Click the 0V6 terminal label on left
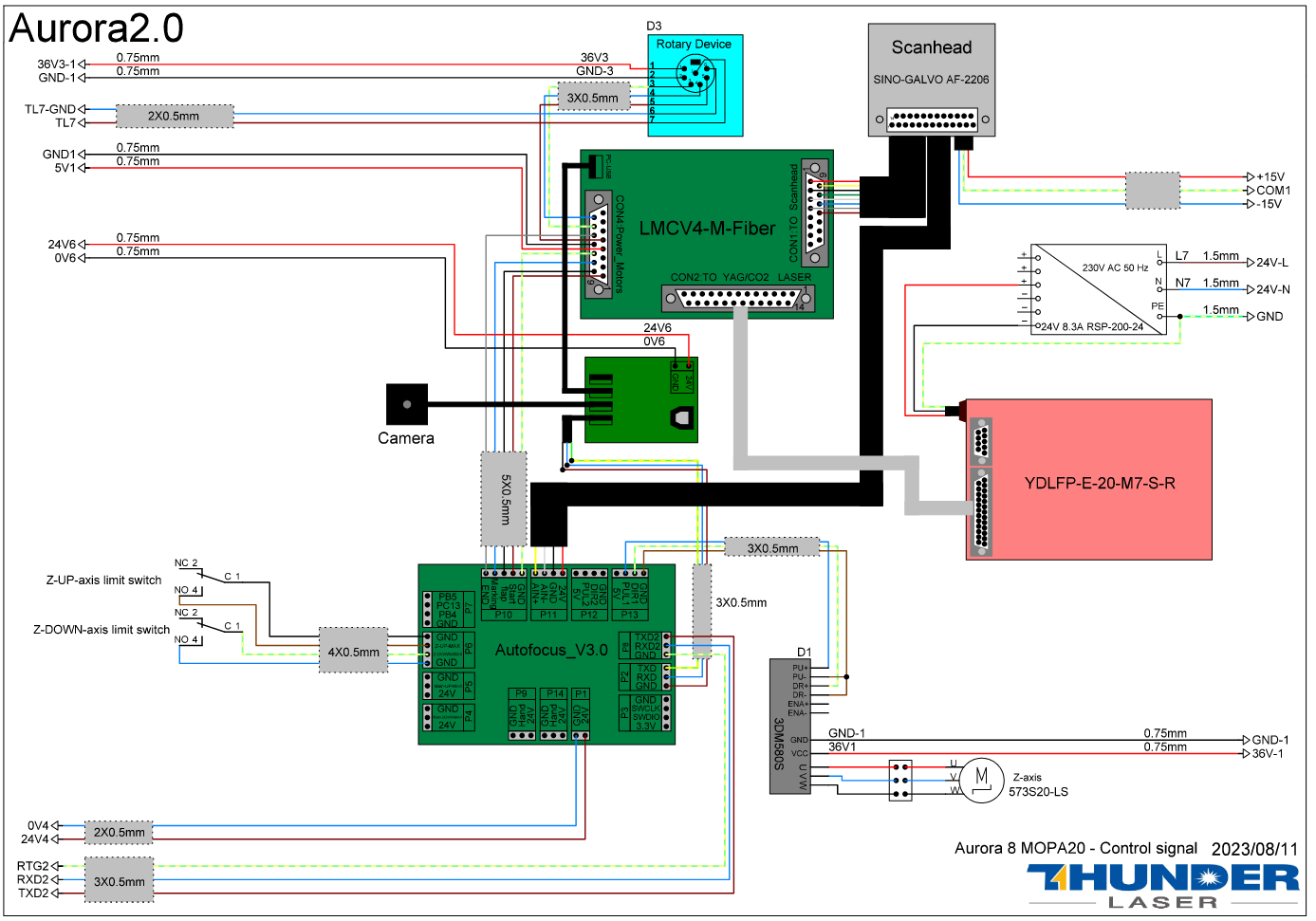1316x921 pixels. coord(65,258)
